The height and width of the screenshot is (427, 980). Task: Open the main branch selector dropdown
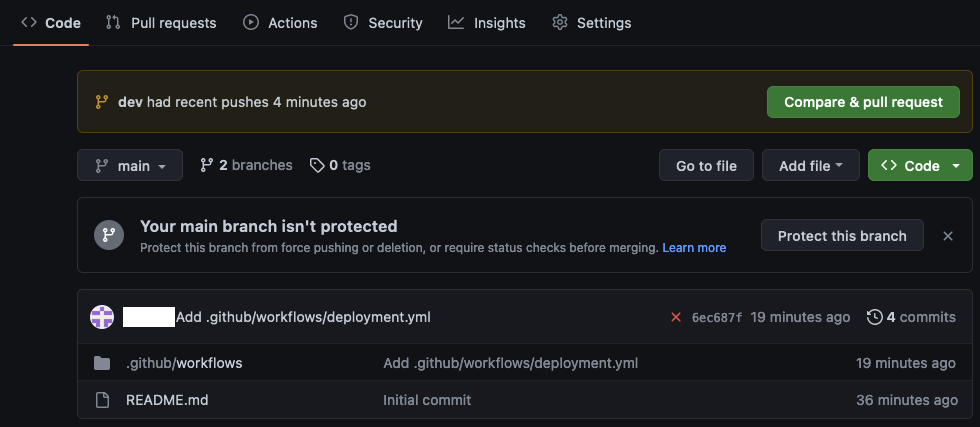[x=130, y=166]
